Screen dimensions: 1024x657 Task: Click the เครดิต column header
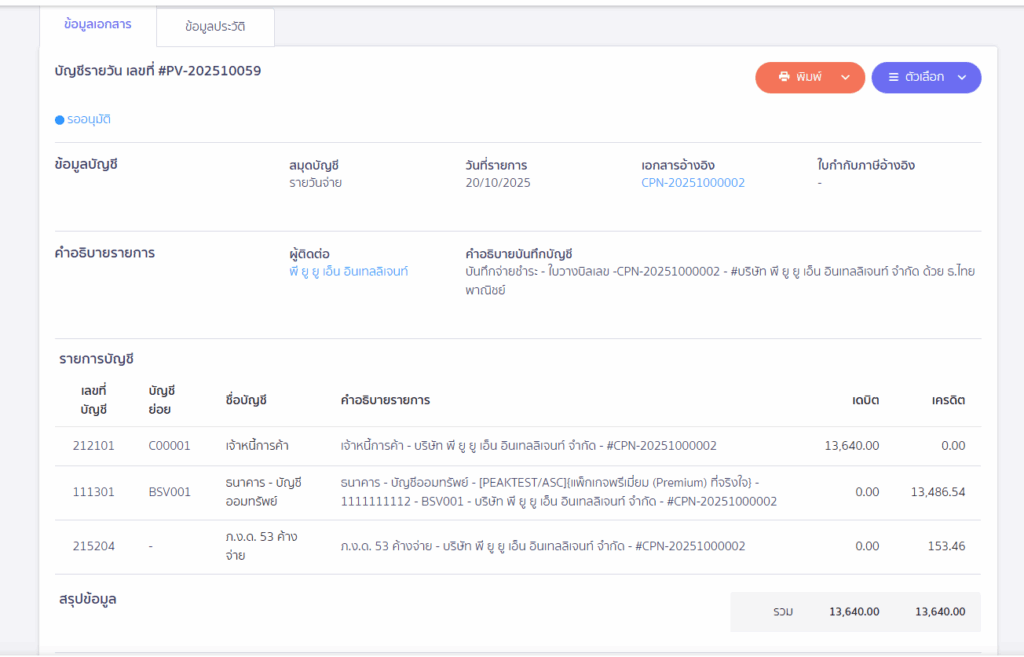tap(947, 400)
